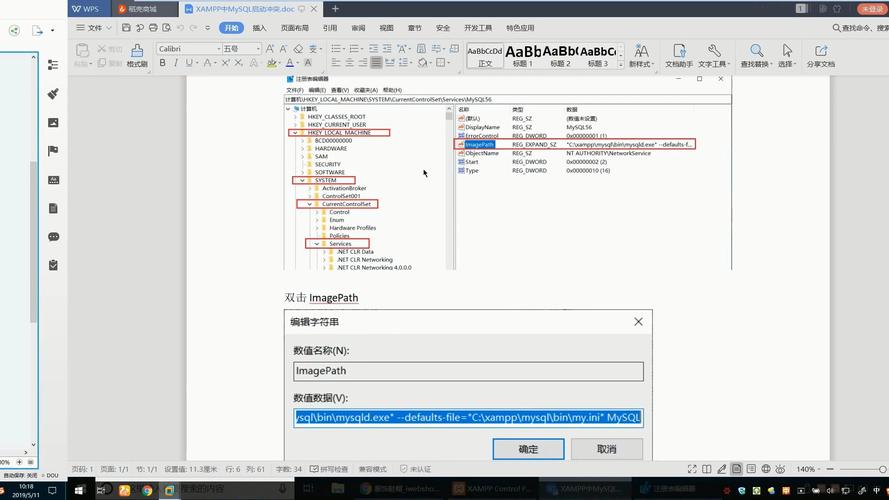Open the 查找替换 find and replace dropdown

(756, 56)
